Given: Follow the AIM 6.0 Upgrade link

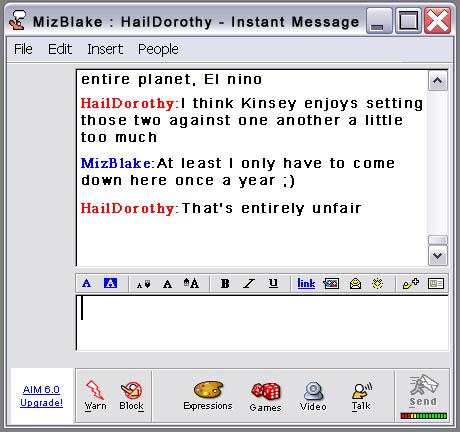Looking at the screenshot, I should [42, 396].
